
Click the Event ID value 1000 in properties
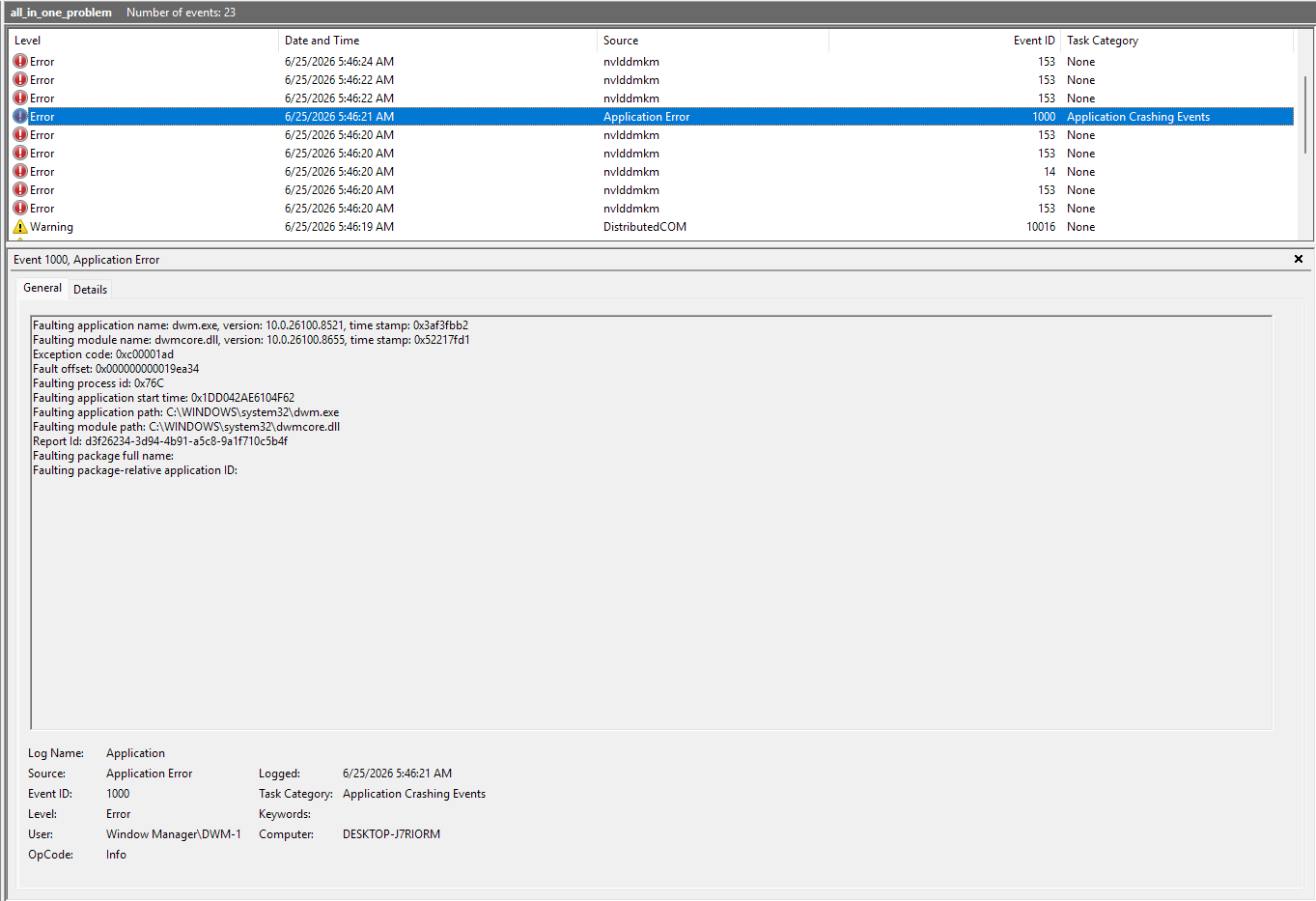pos(118,794)
